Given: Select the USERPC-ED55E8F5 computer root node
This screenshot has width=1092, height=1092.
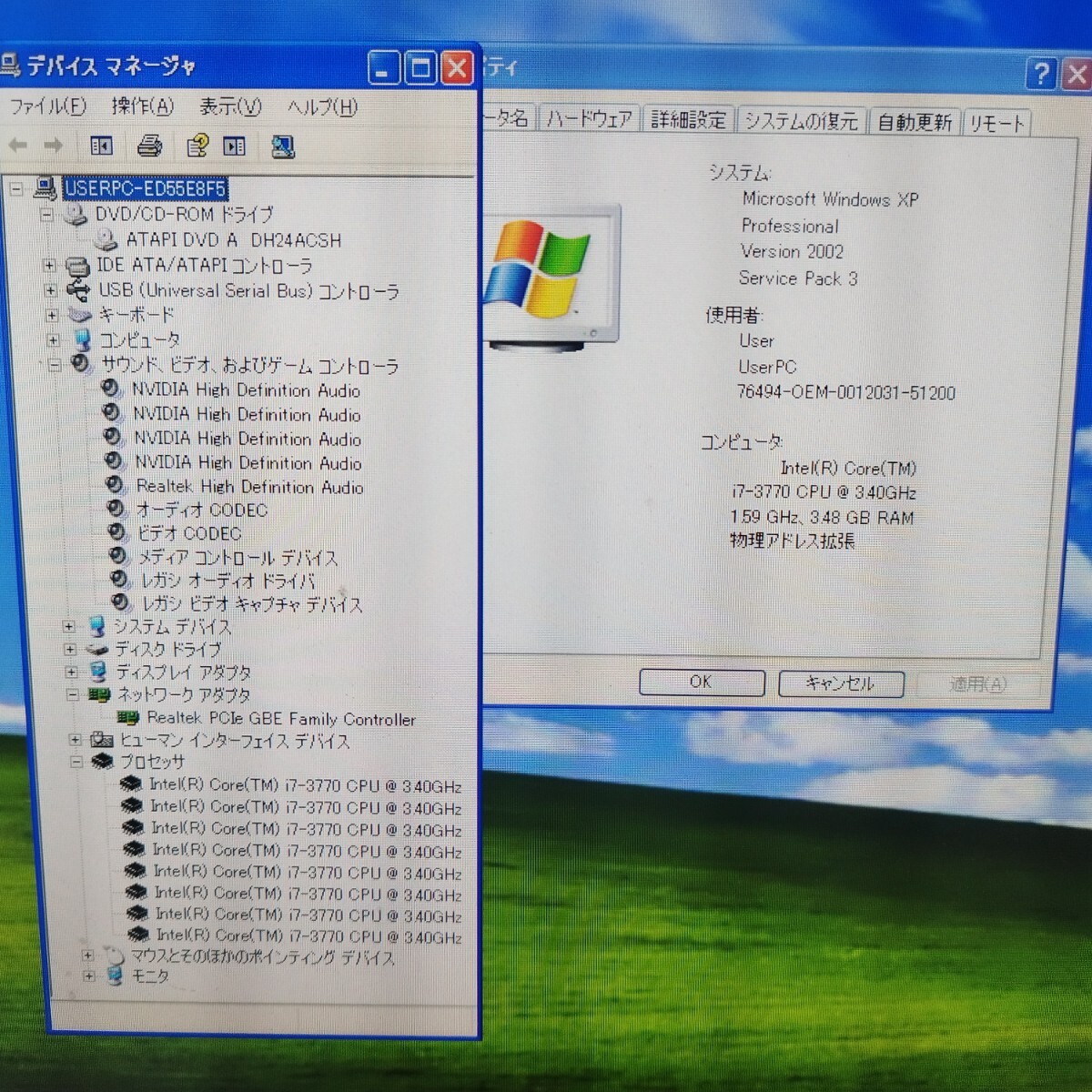Looking at the screenshot, I should tap(145, 188).
